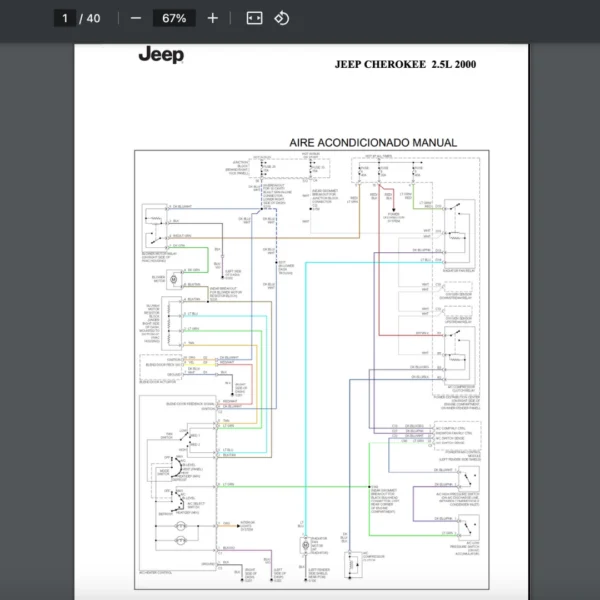Click the blower motor symbol in diagram
600x600 pixels.
(174, 277)
